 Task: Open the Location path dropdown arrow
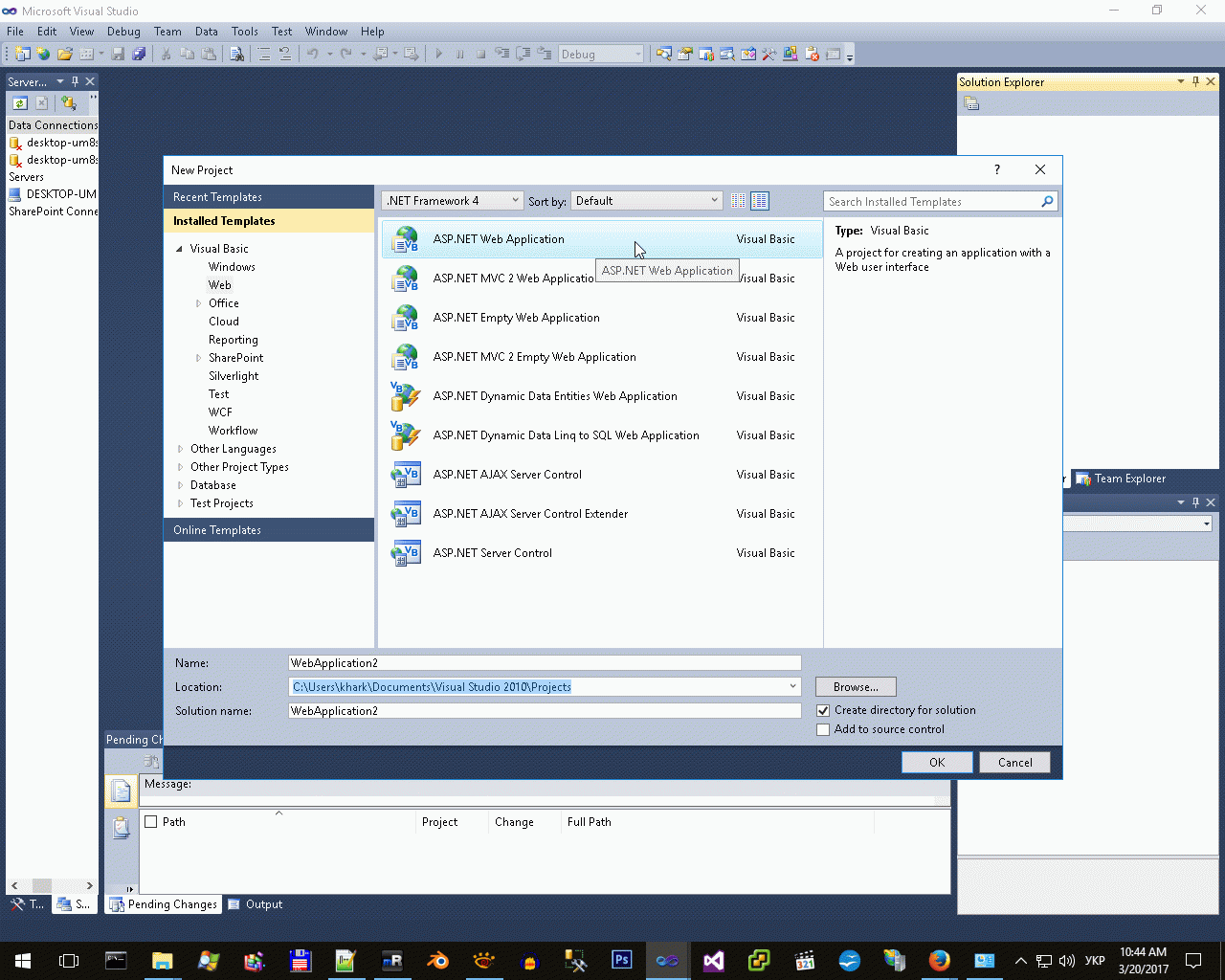792,686
